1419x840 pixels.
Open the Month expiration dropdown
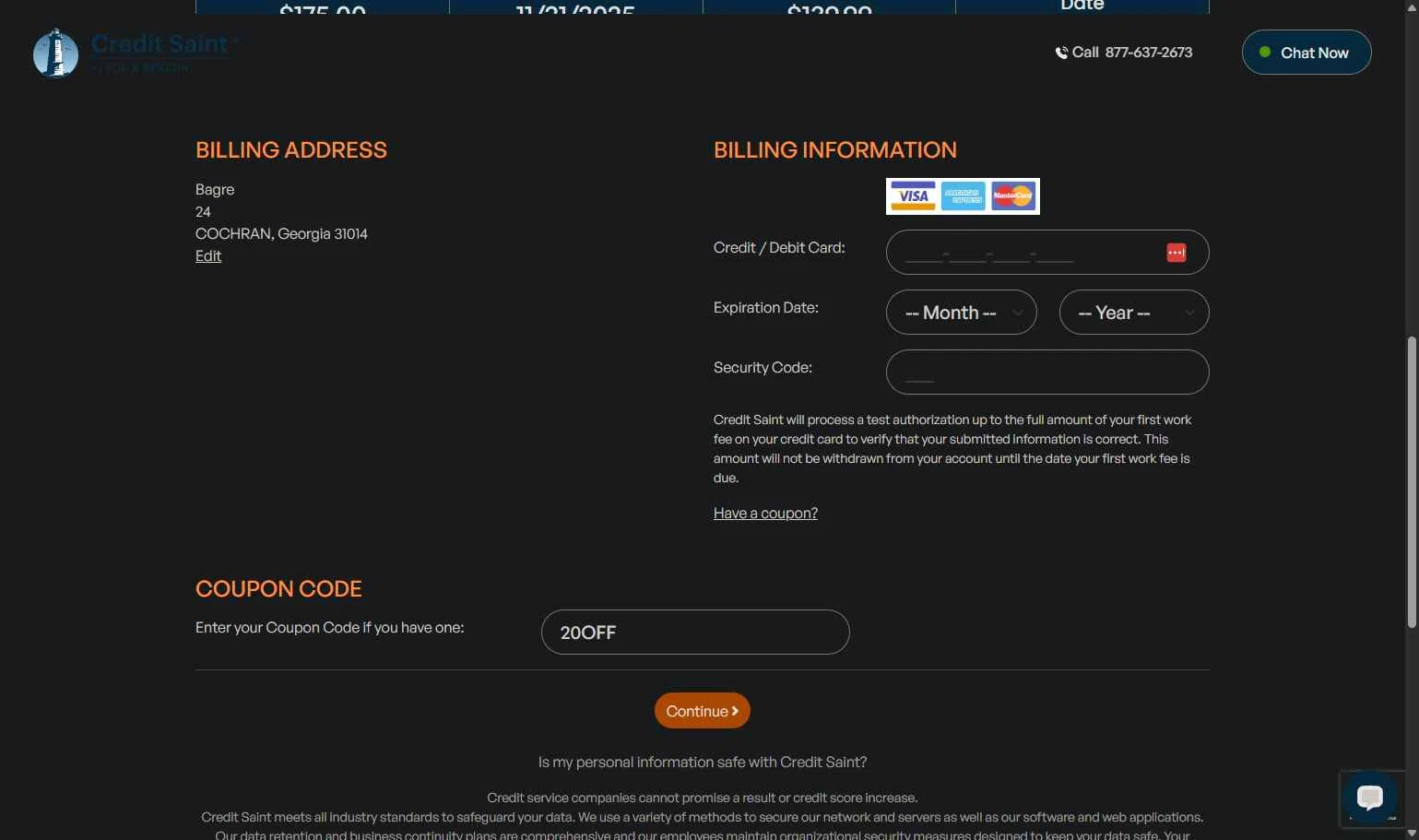[x=962, y=313]
